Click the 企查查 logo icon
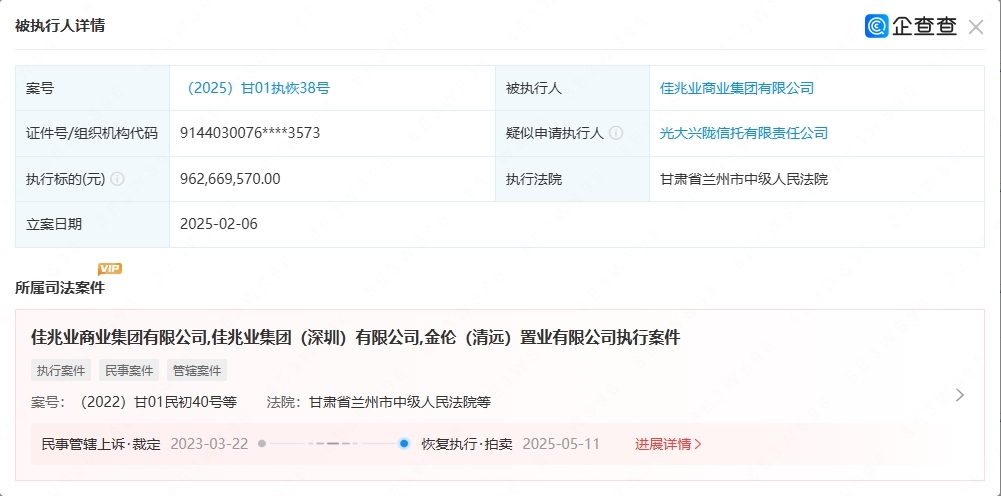 coord(877,26)
